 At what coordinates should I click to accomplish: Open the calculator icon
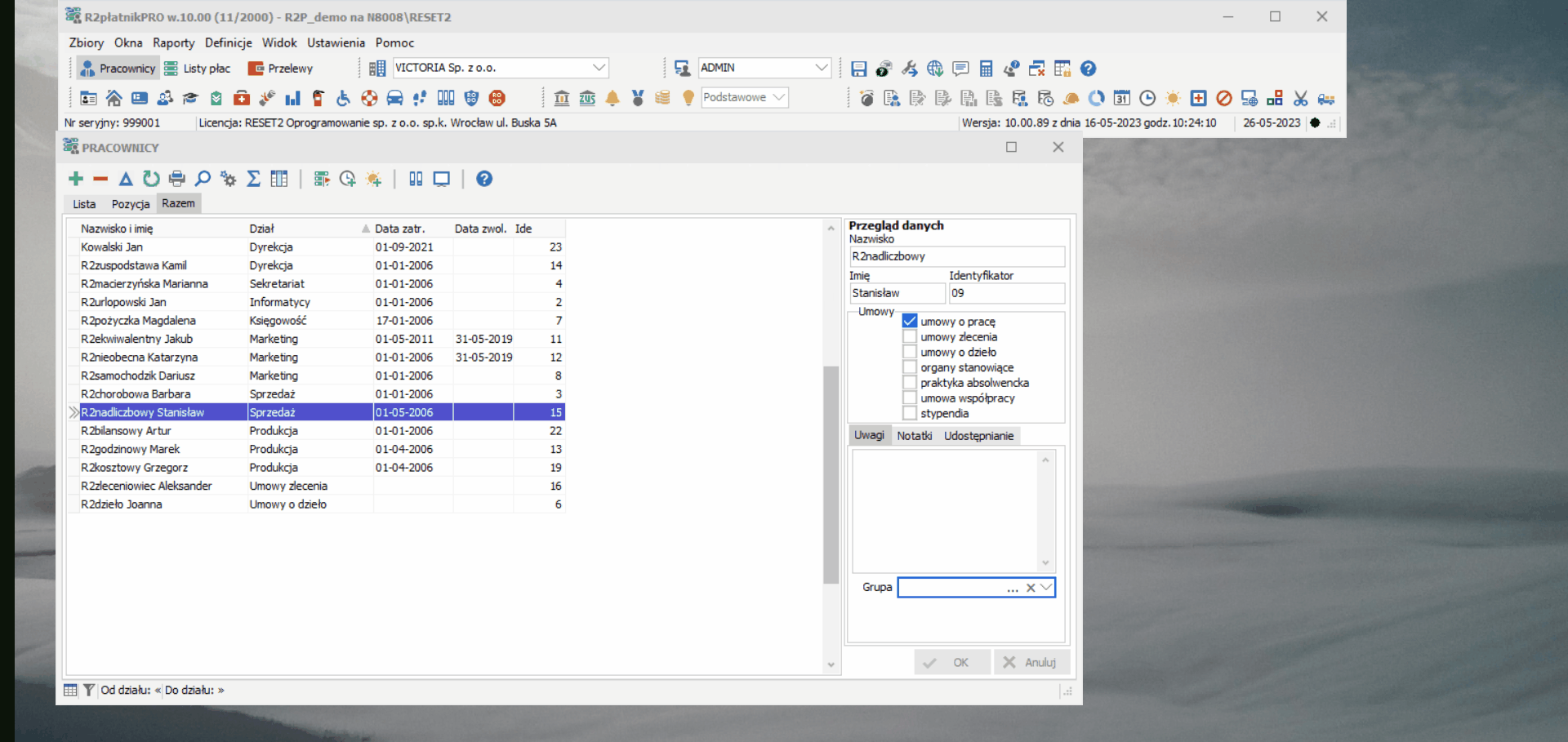click(x=986, y=69)
